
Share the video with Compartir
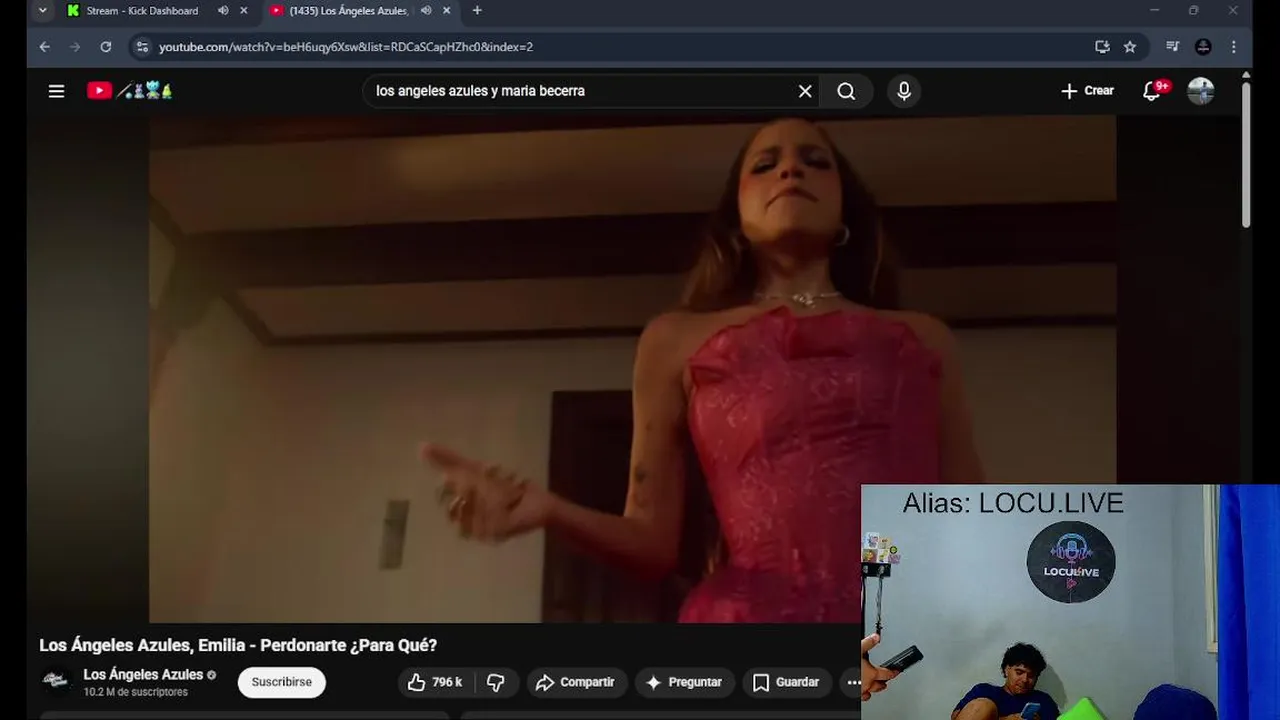pyautogui.click(x=576, y=682)
